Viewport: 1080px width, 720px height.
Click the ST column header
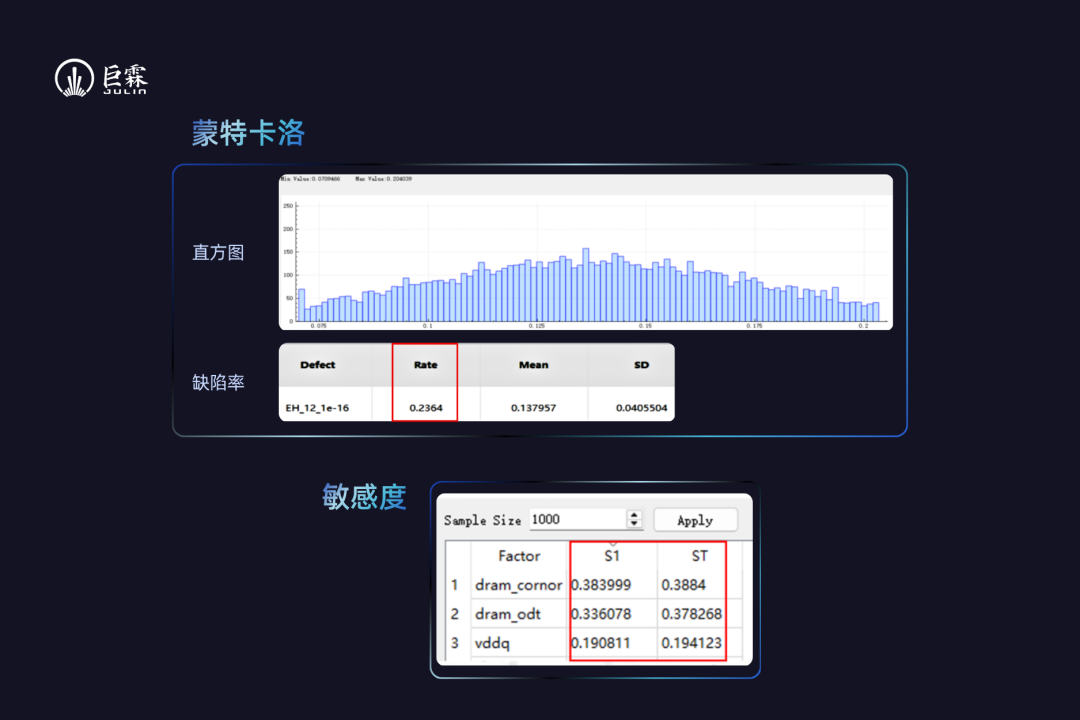pos(699,556)
